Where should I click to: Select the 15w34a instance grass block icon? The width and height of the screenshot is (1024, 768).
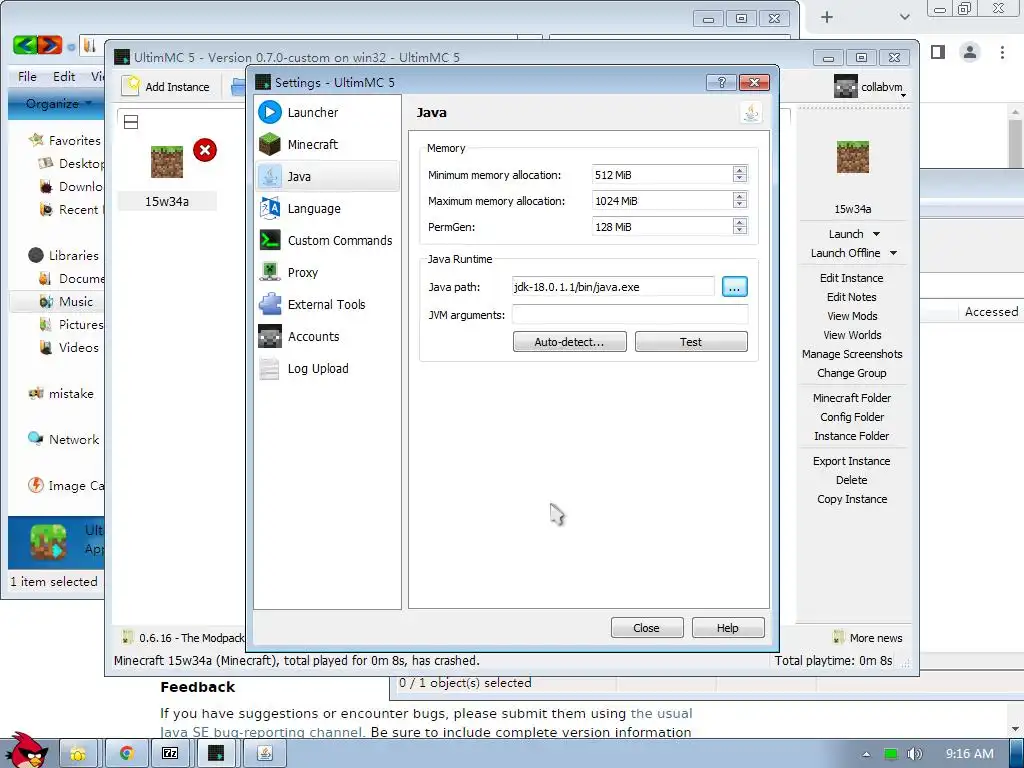[x=167, y=161]
